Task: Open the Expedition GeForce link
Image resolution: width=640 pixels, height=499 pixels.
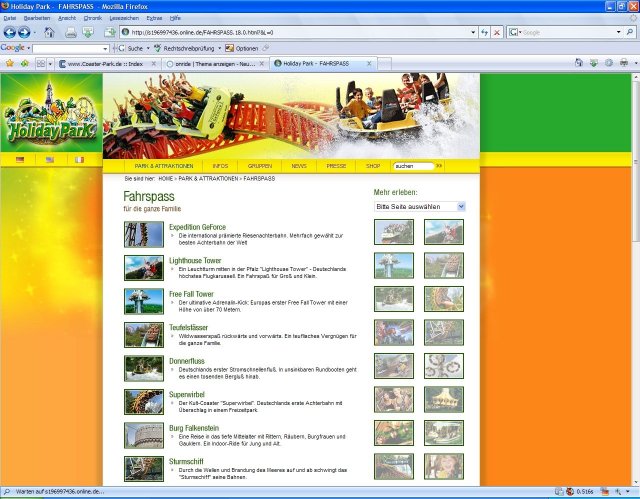Action: click(x=198, y=227)
